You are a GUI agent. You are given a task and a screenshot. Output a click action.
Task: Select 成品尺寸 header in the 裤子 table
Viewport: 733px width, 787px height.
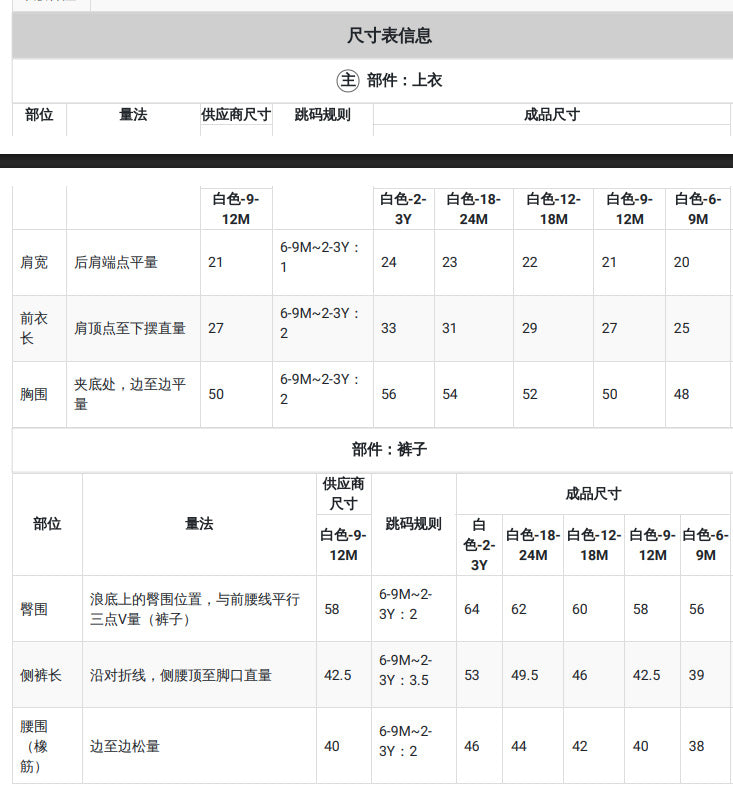click(x=593, y=494)
